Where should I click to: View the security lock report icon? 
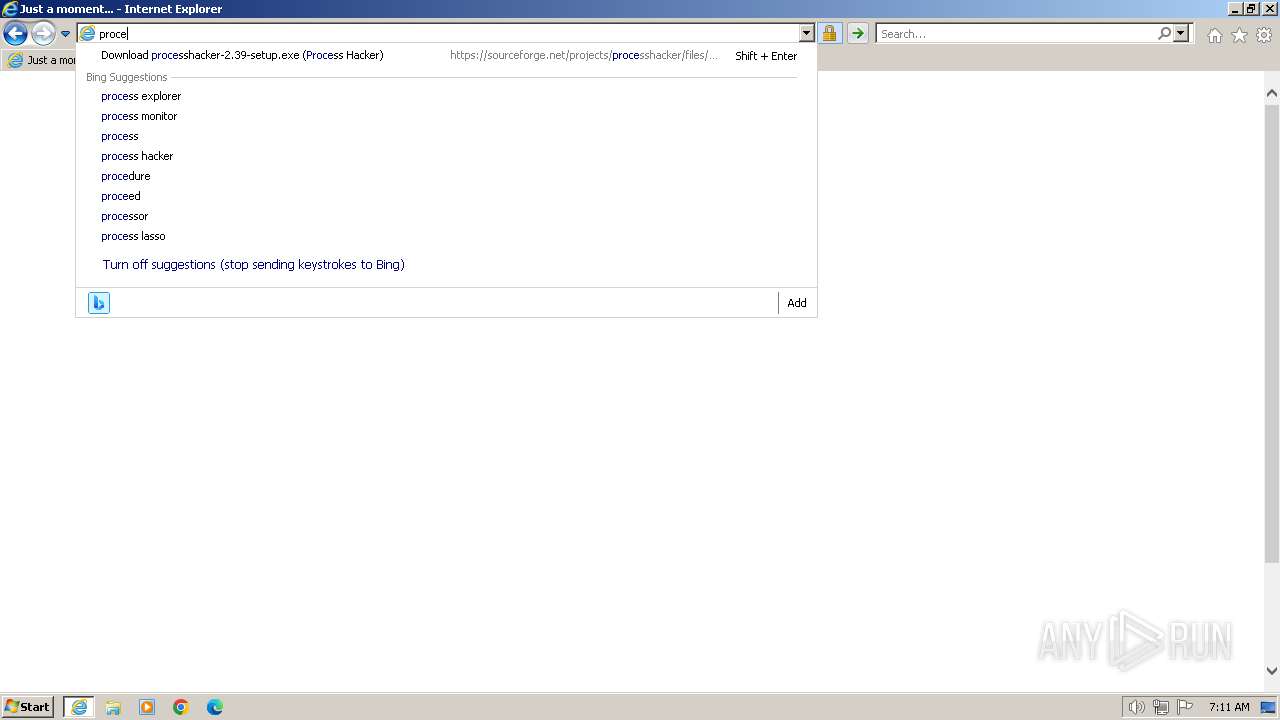pos(829,34)
